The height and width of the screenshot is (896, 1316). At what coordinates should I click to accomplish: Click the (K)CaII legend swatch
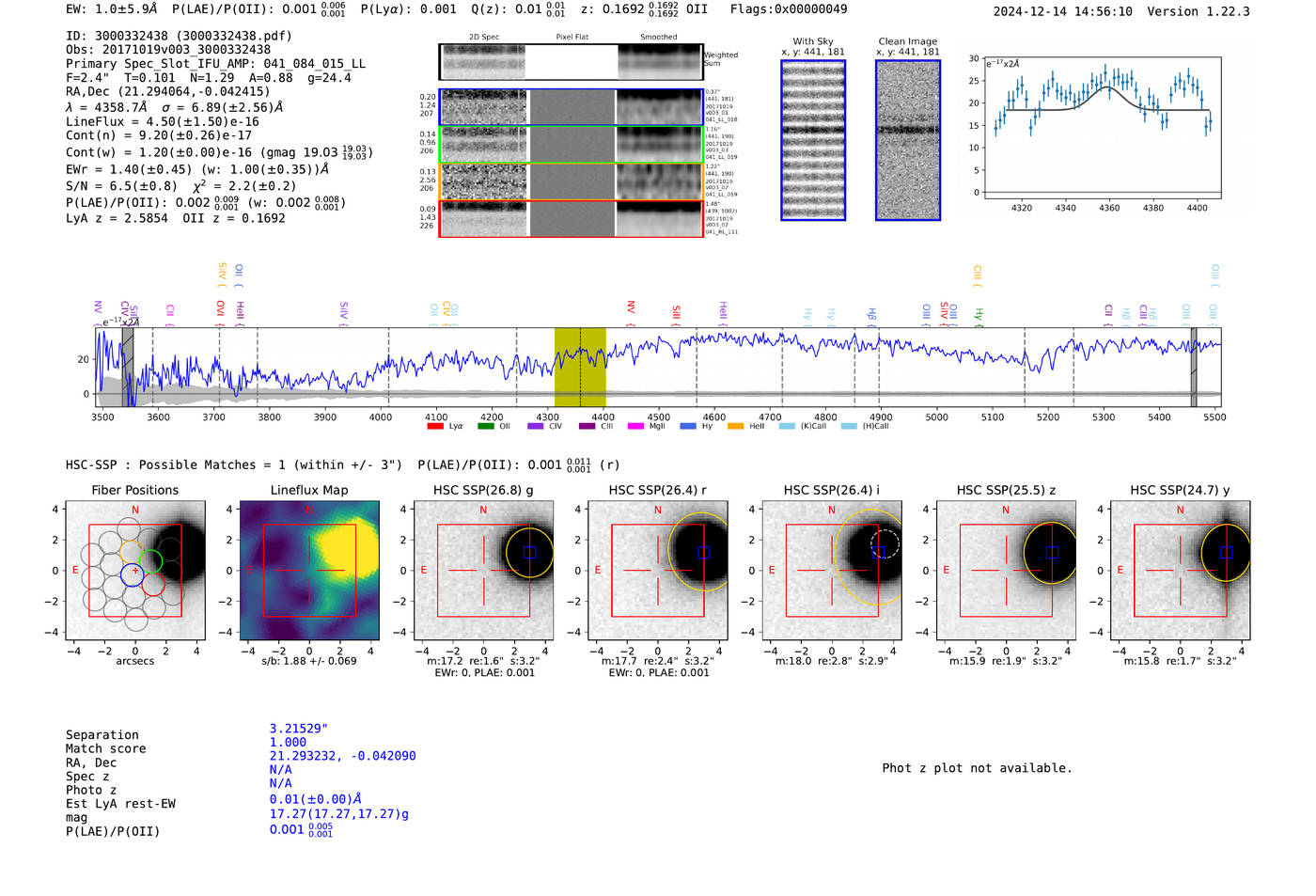787,426
